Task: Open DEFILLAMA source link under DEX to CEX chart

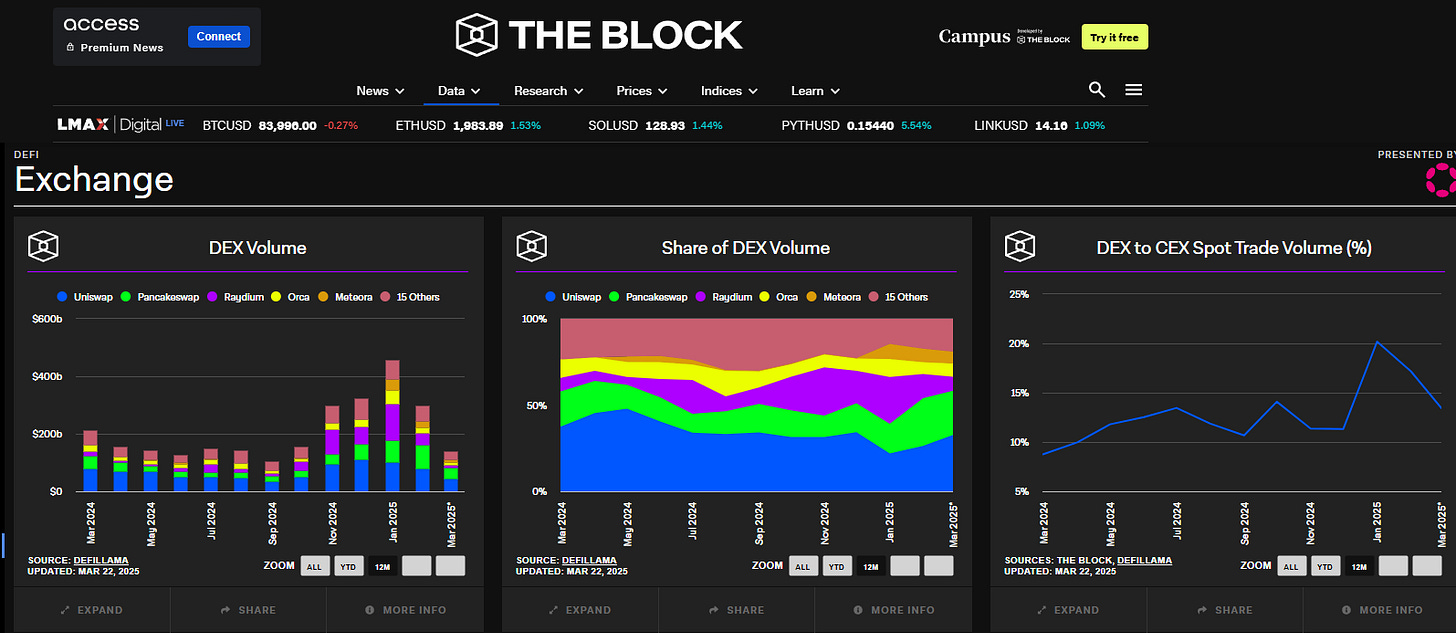Action: [x=1145, y=560]
